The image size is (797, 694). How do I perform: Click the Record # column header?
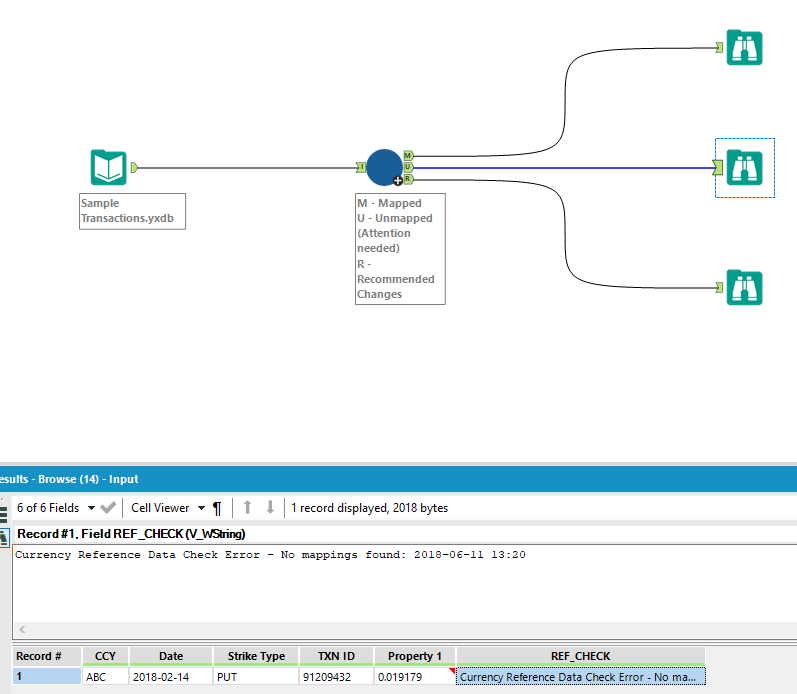pos(47,656)
